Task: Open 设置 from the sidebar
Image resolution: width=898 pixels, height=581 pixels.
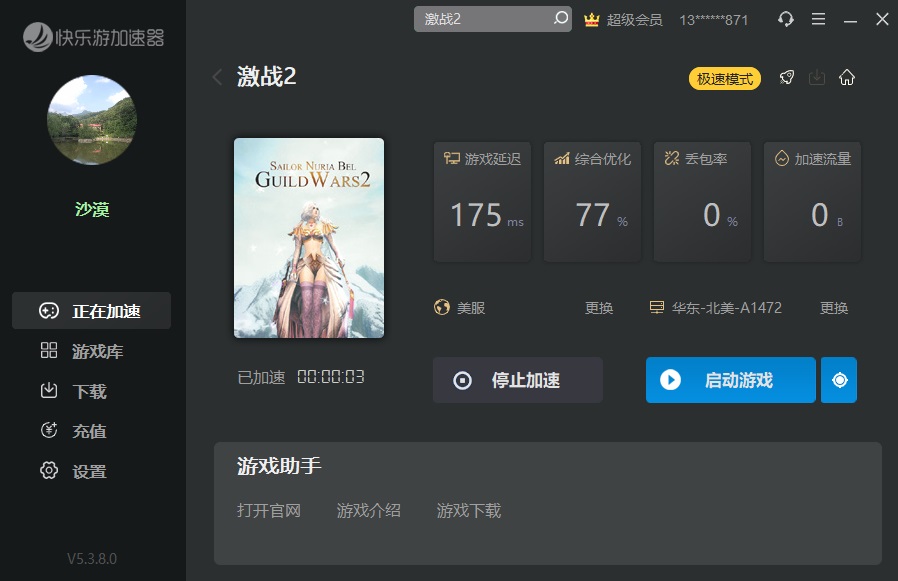Action: 89,471
